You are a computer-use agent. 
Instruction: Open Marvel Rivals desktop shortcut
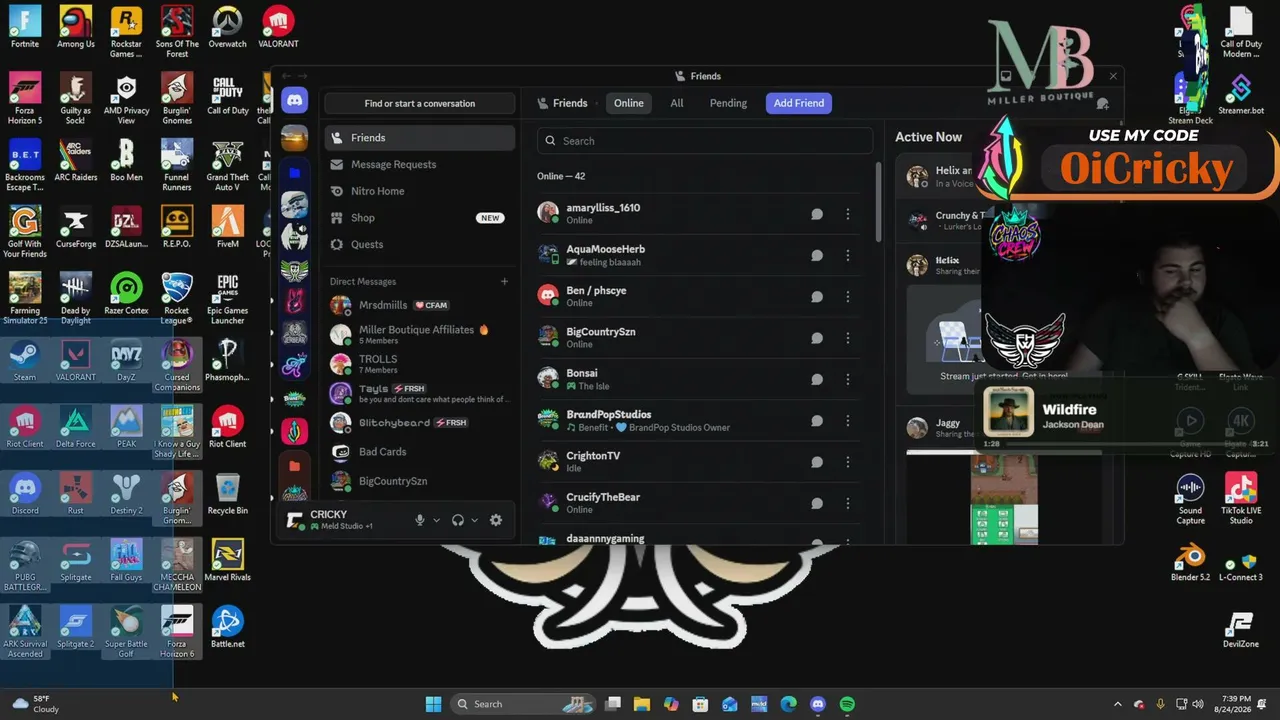pos(228,562)
